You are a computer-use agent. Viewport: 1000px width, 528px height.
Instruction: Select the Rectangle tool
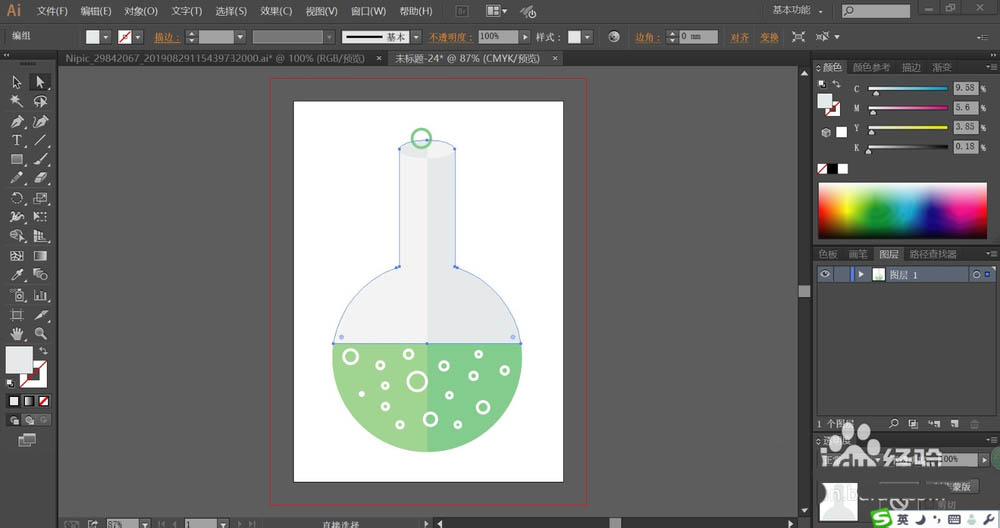17,159
